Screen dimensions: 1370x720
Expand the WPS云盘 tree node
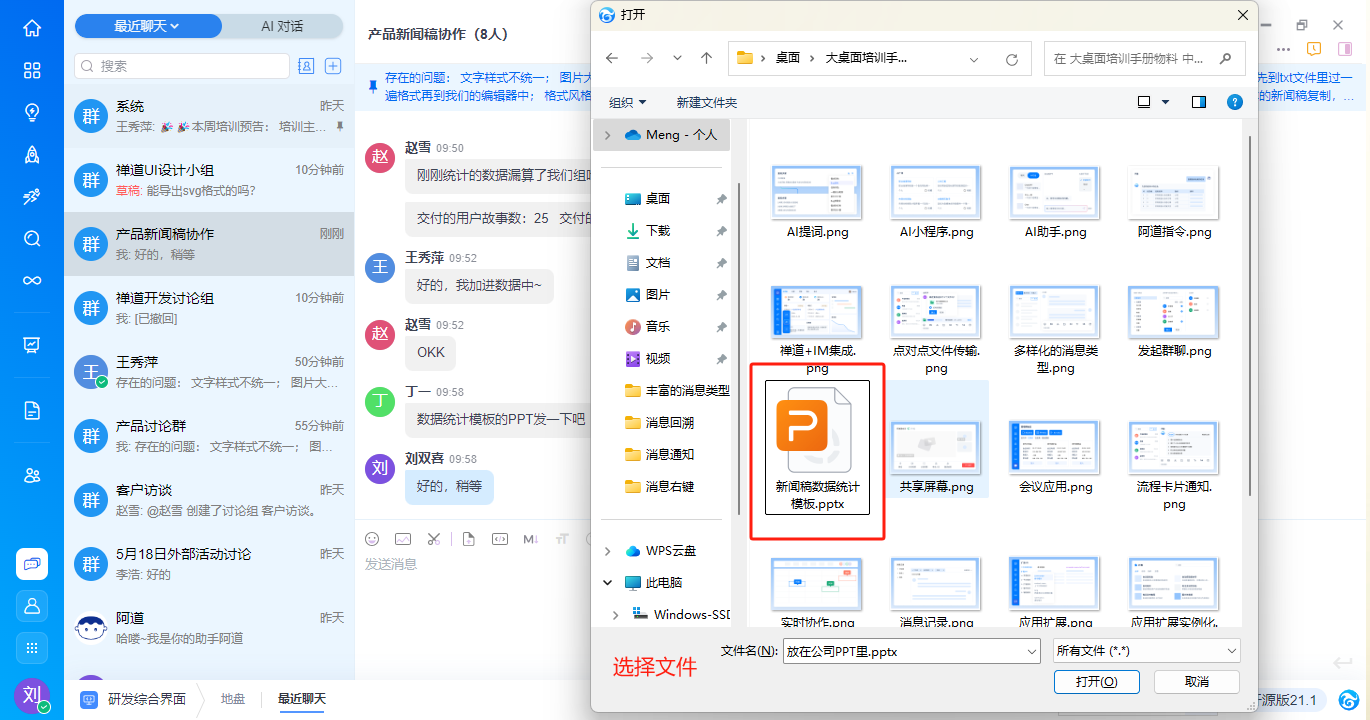coord(608,551)
